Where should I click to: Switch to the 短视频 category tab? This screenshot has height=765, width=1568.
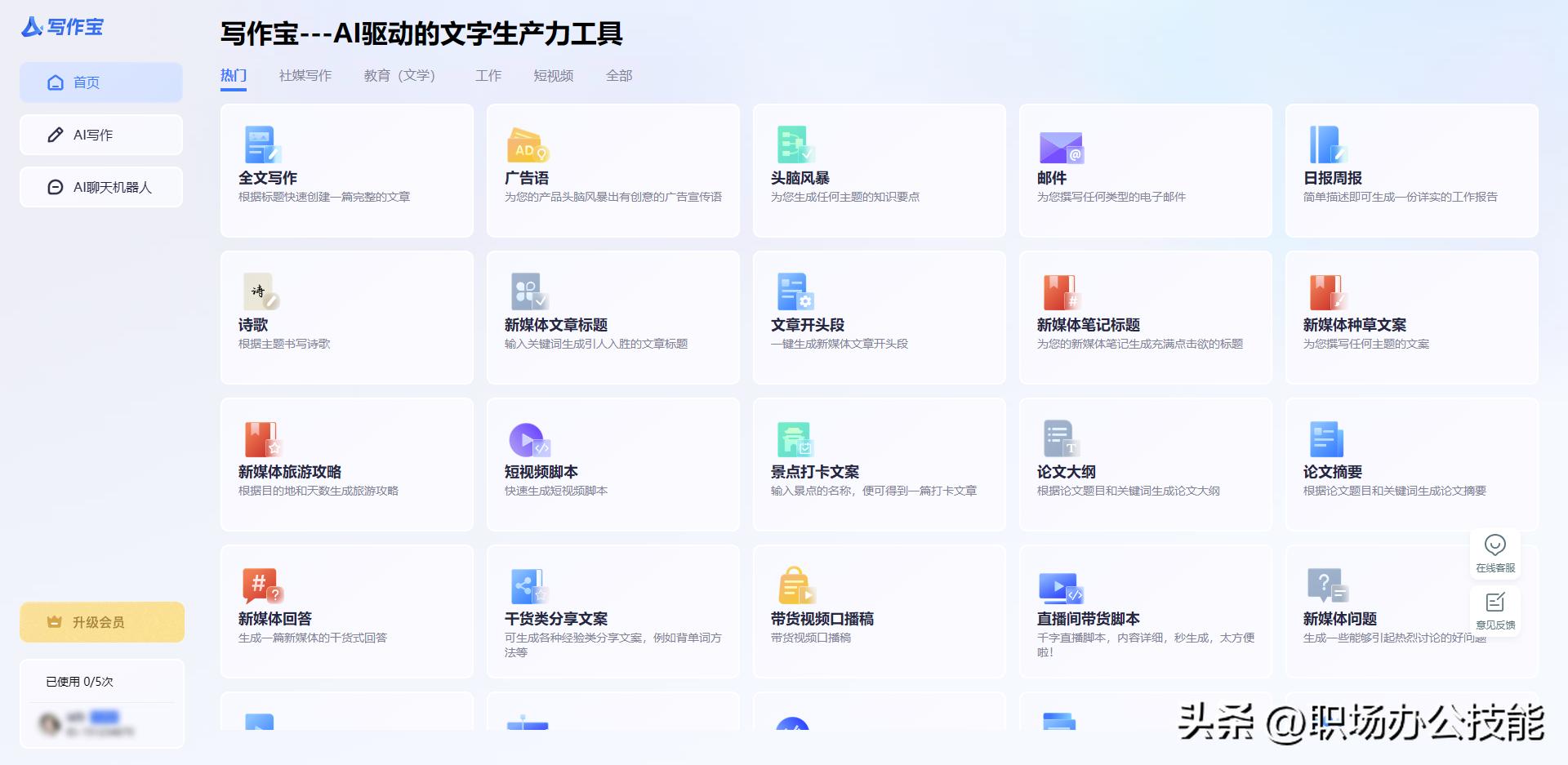tap(555, 75)
